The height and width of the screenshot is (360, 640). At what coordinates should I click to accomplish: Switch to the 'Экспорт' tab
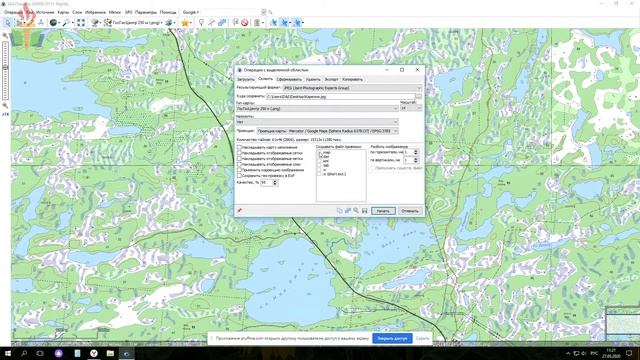tap(331, 80)
